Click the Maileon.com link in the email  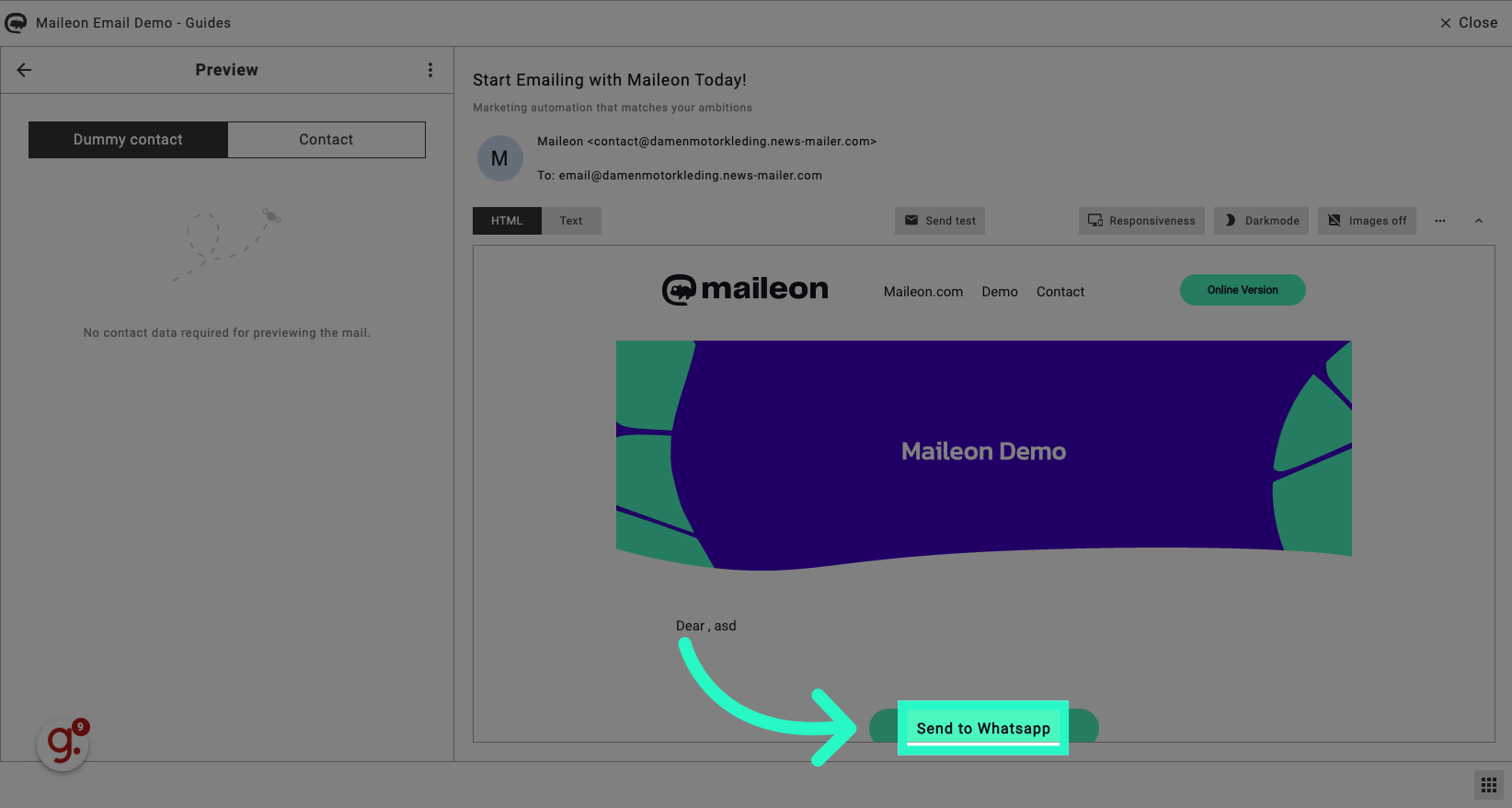click(x=923, y=292)
